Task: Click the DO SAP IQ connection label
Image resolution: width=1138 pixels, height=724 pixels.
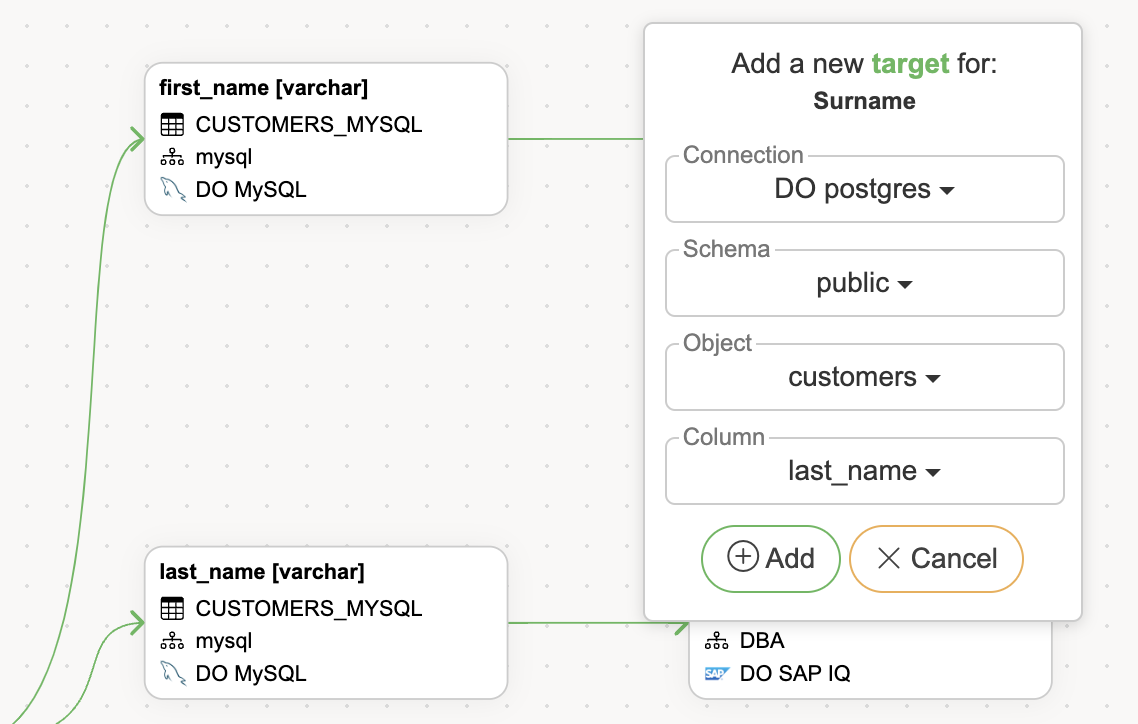Action: (795, 674)
